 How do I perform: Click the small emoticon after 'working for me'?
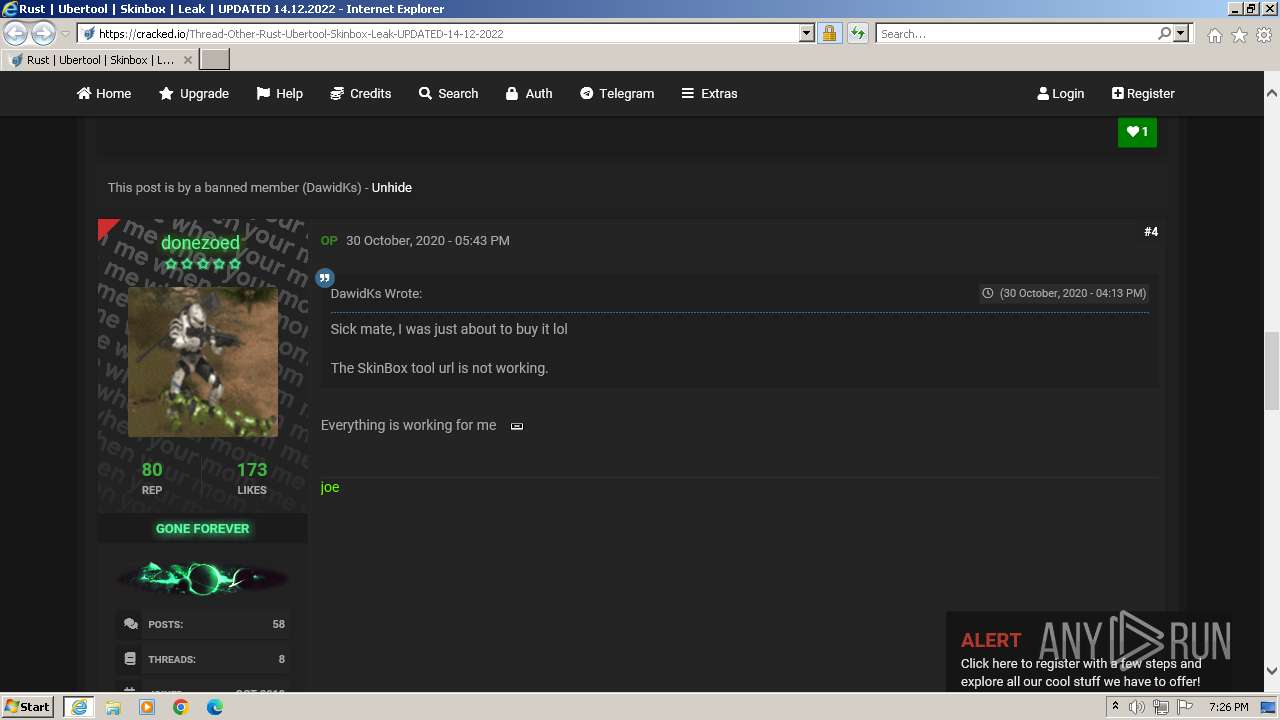[517, 426]
